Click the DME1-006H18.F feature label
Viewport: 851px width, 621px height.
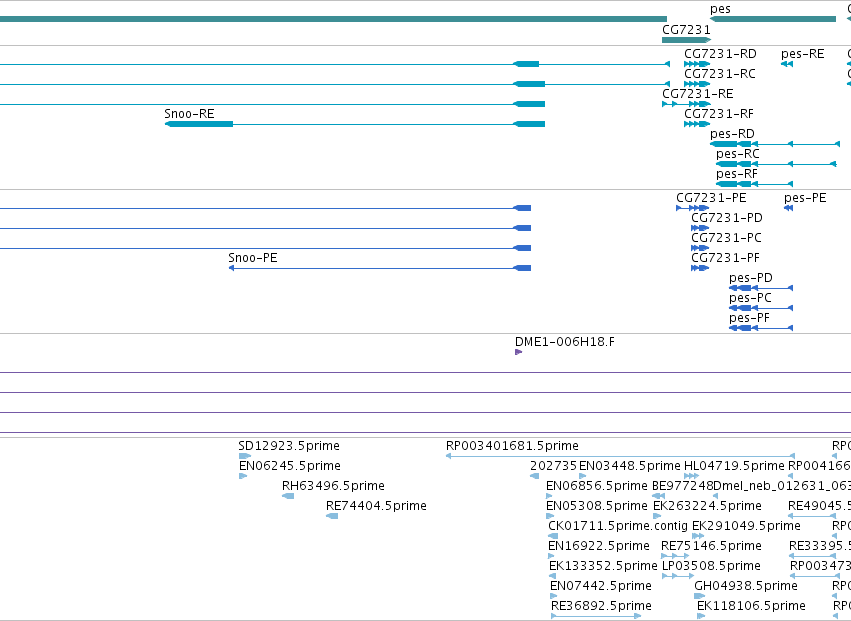tap(565, 342)
